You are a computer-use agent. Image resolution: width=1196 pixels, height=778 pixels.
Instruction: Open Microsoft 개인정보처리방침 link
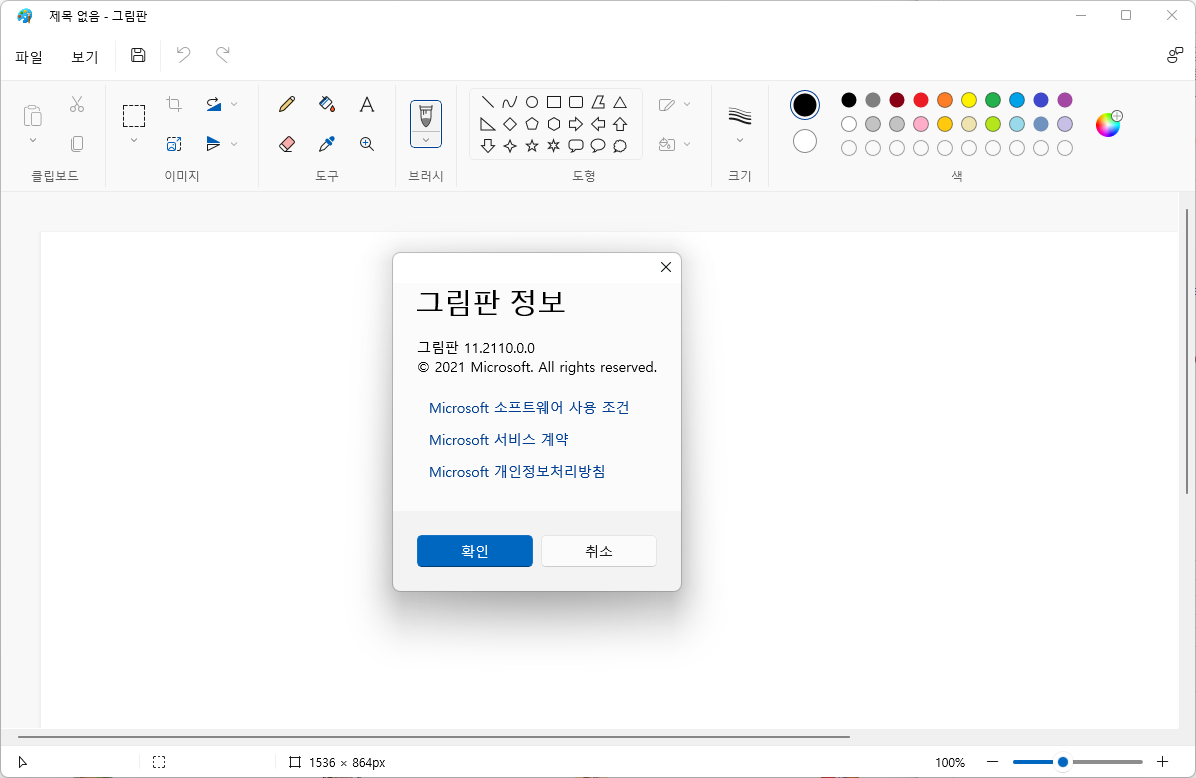(516, 471)
